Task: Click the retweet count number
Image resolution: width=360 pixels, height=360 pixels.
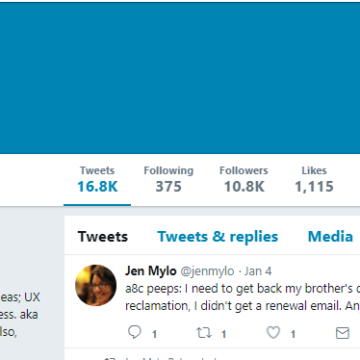Action: tap(224, 334)
